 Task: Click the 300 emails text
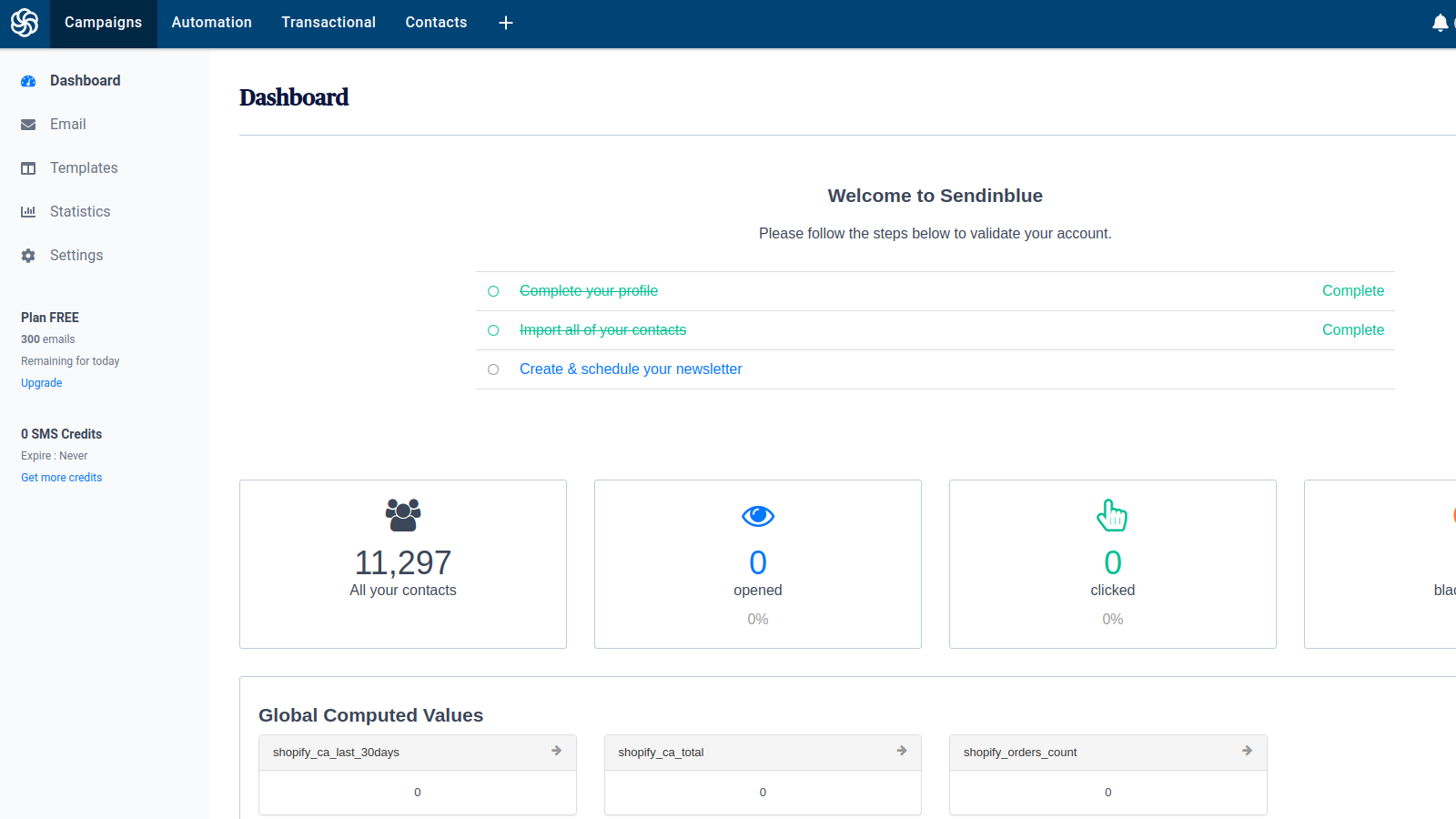48,339
